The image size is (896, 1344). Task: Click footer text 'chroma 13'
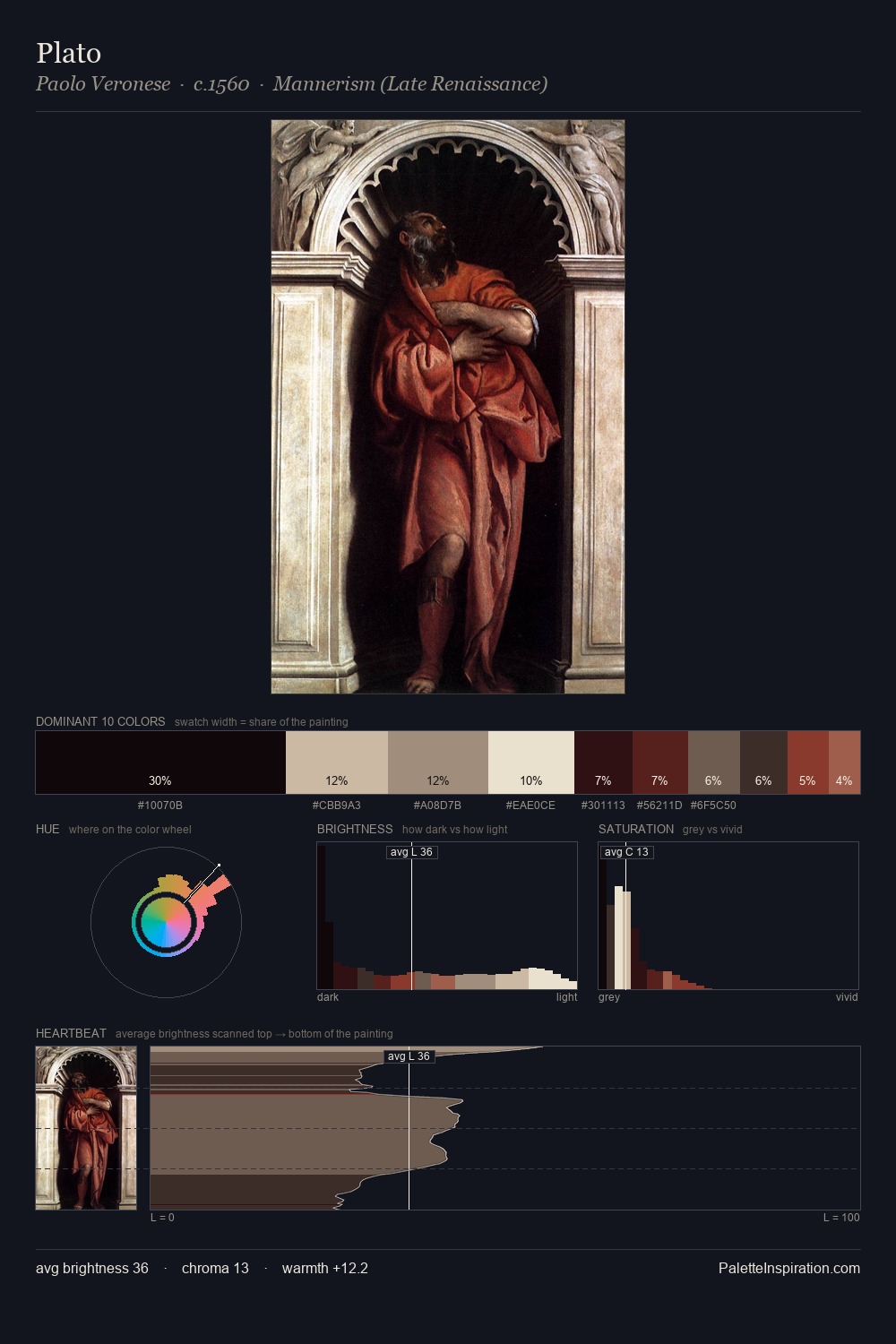[215, 1268]
